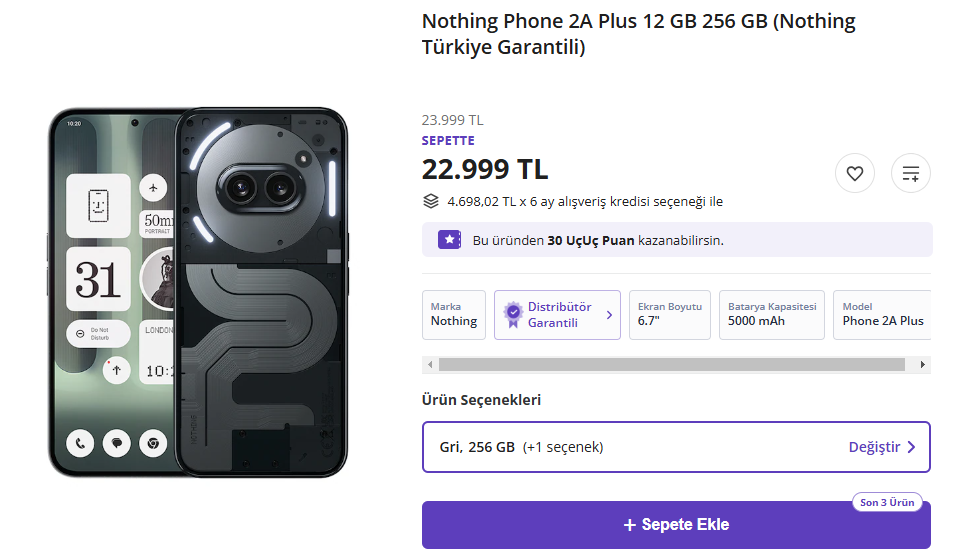Expand Distribütör Garantili chevron

609,315
